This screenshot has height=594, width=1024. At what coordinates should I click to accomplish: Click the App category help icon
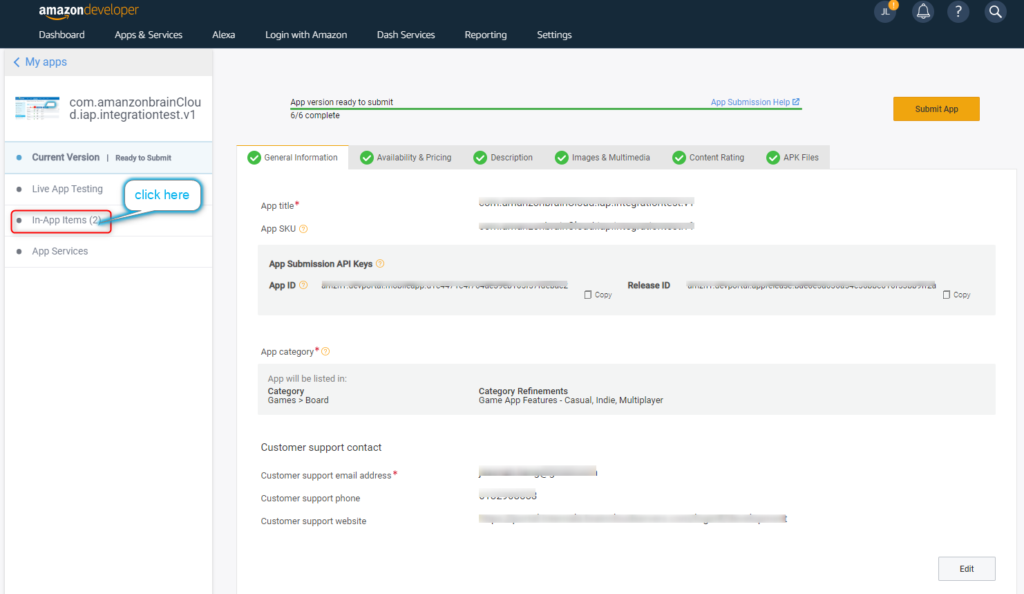[x=325, y=352]
